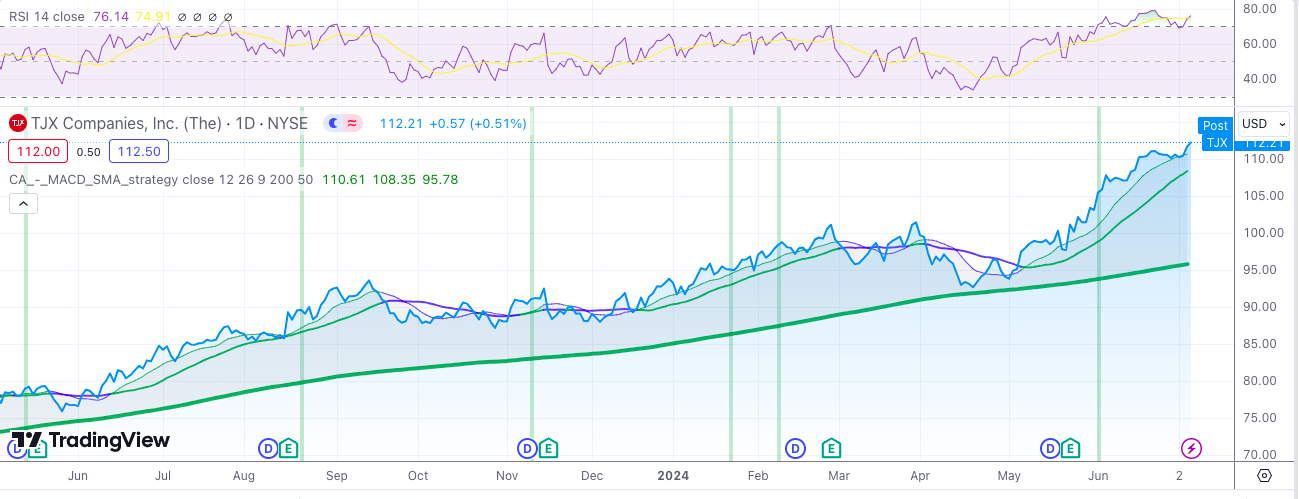Click the Dec label on the time axis
Viewport: 1299px width, 499px height.
tap(591, 476)
